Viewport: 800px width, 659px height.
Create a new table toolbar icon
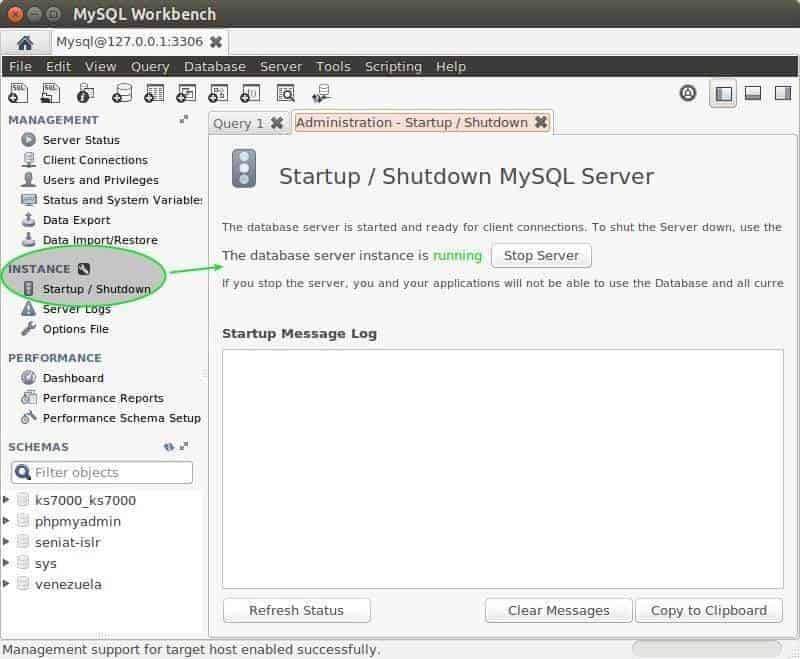coord(154,93)
